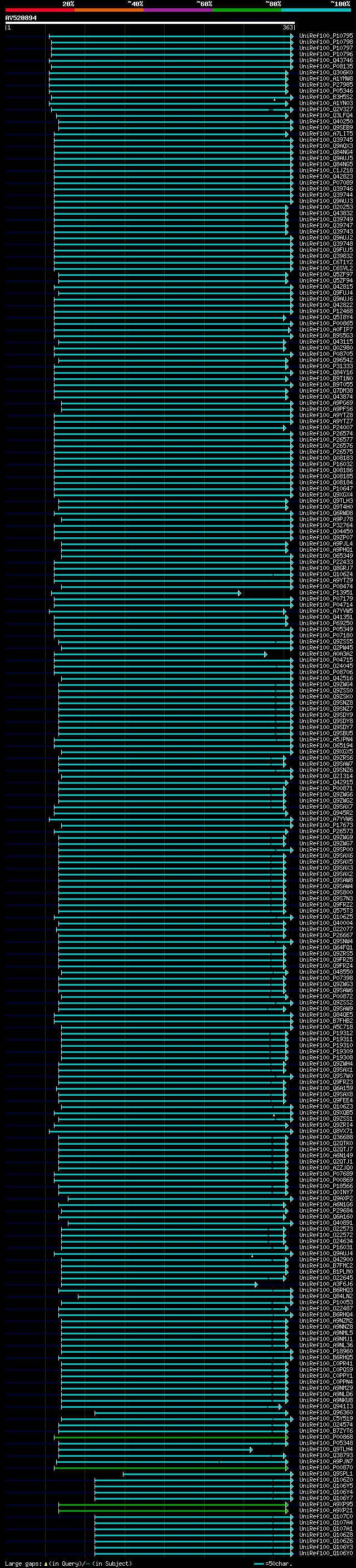The height and width of the screenshot is (1568, 356).
Task: Click the red 20% identity legend segment
Action: pyautogui.click(x=39, y=10)
